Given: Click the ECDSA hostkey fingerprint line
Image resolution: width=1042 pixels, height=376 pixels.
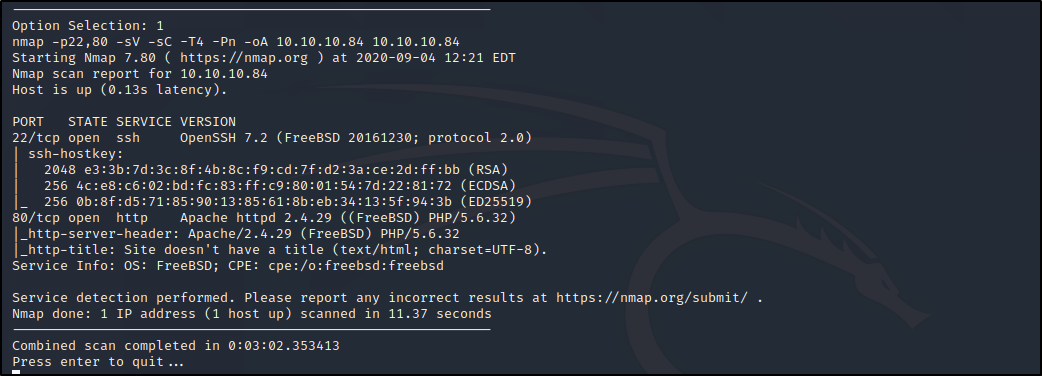Looking at the screenshot, I should [280, 185].
